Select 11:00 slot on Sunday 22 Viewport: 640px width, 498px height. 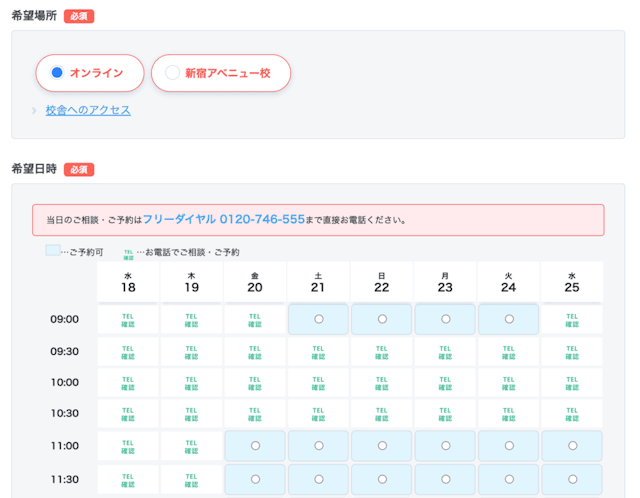[382, 446]
